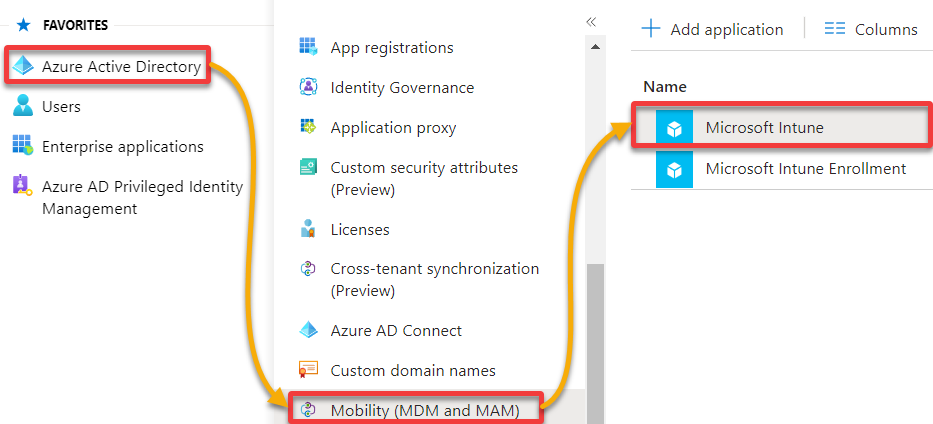Click the Columns button
This screenshot has width=933, height=424.
[871, 29]
